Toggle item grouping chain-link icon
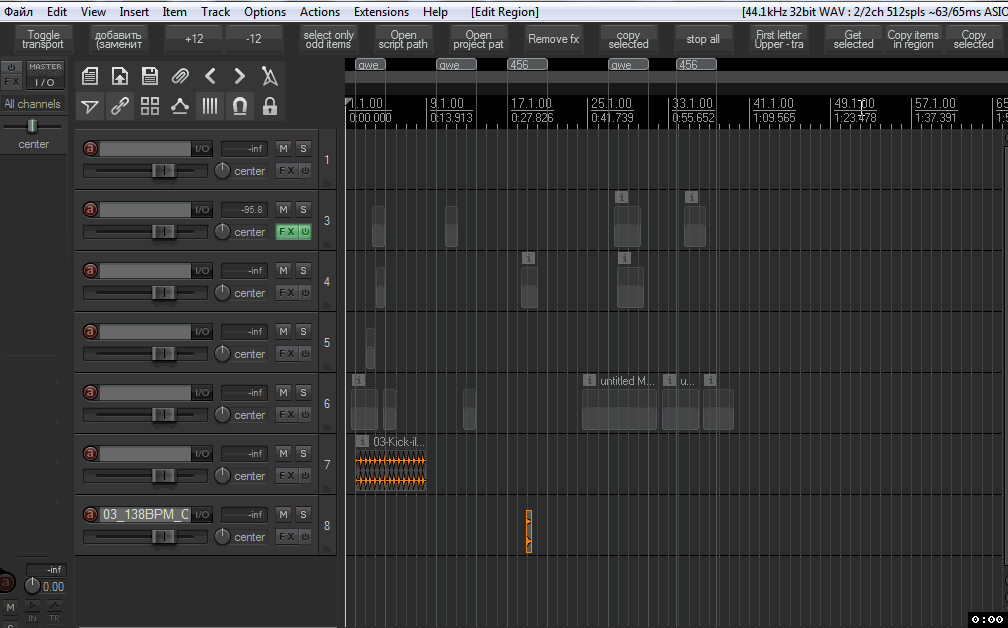 pos(120,106)
